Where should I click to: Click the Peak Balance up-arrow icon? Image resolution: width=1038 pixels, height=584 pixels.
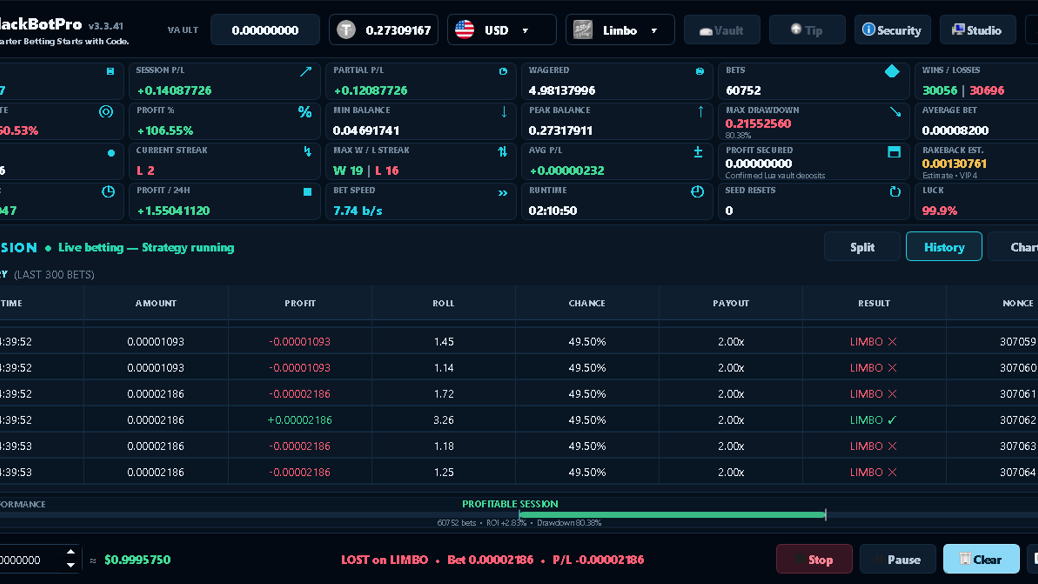click(700, 112)
